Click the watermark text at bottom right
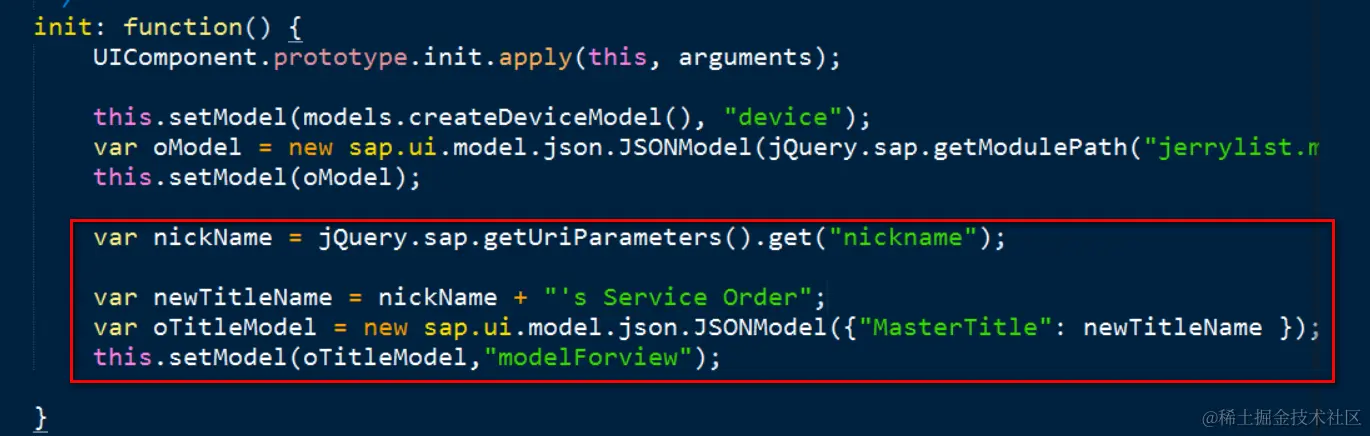 (1280, 416)
